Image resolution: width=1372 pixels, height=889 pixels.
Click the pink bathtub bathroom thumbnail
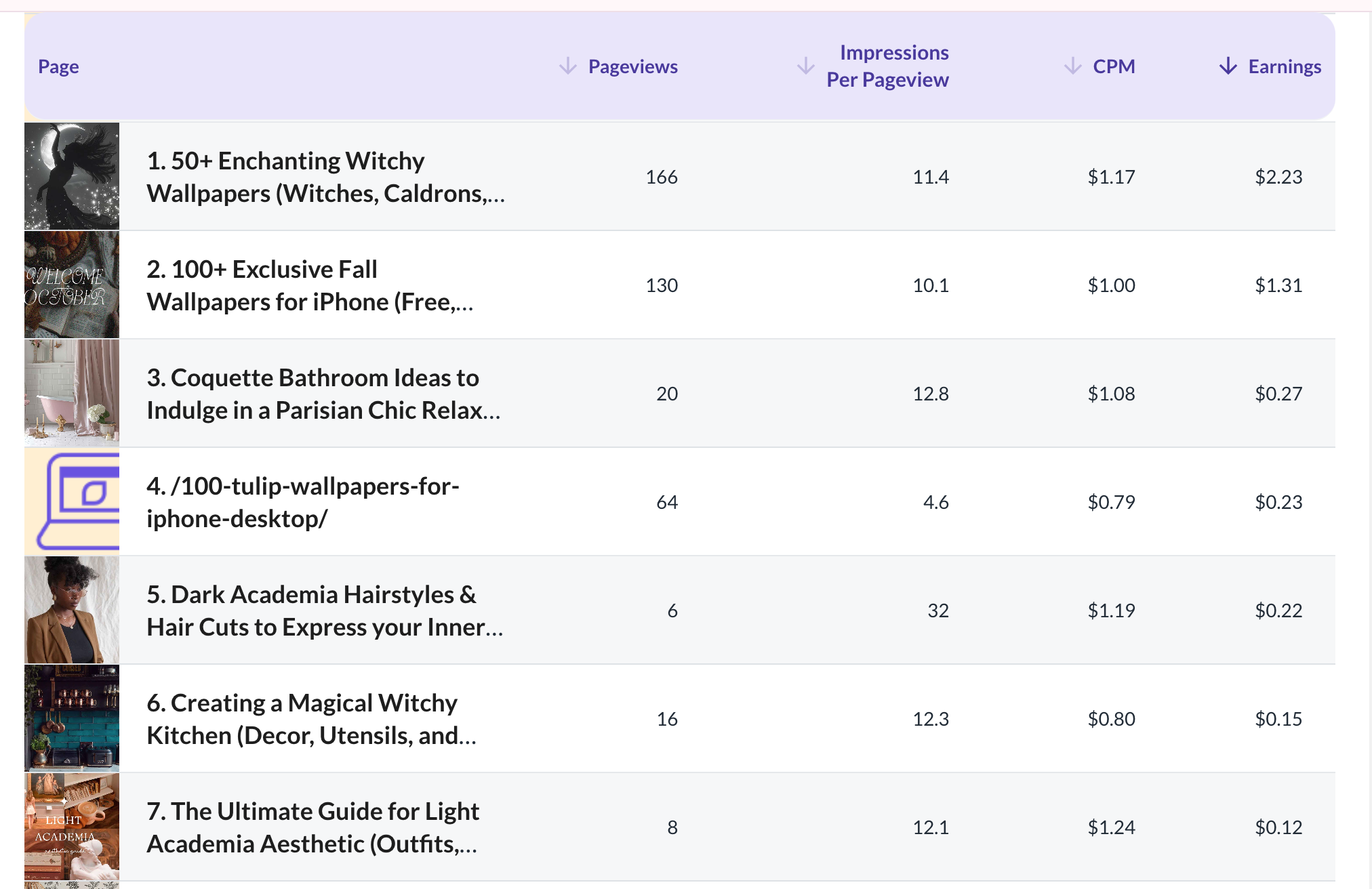pos(72,393)
